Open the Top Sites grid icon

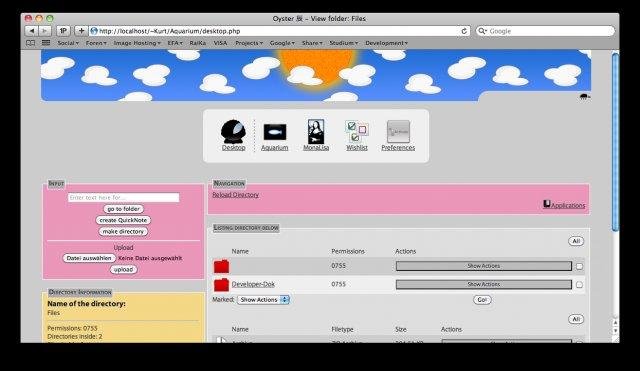pyautogui.click(x=46, y=43)
